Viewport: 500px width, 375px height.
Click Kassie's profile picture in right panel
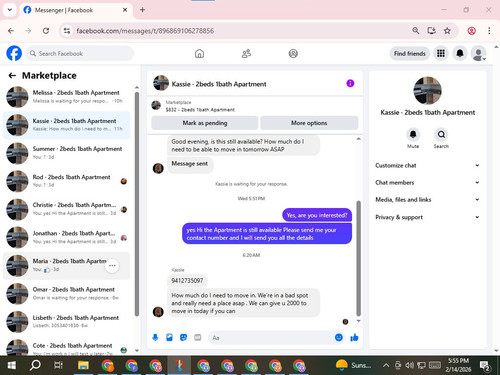(x=427, y=91)
